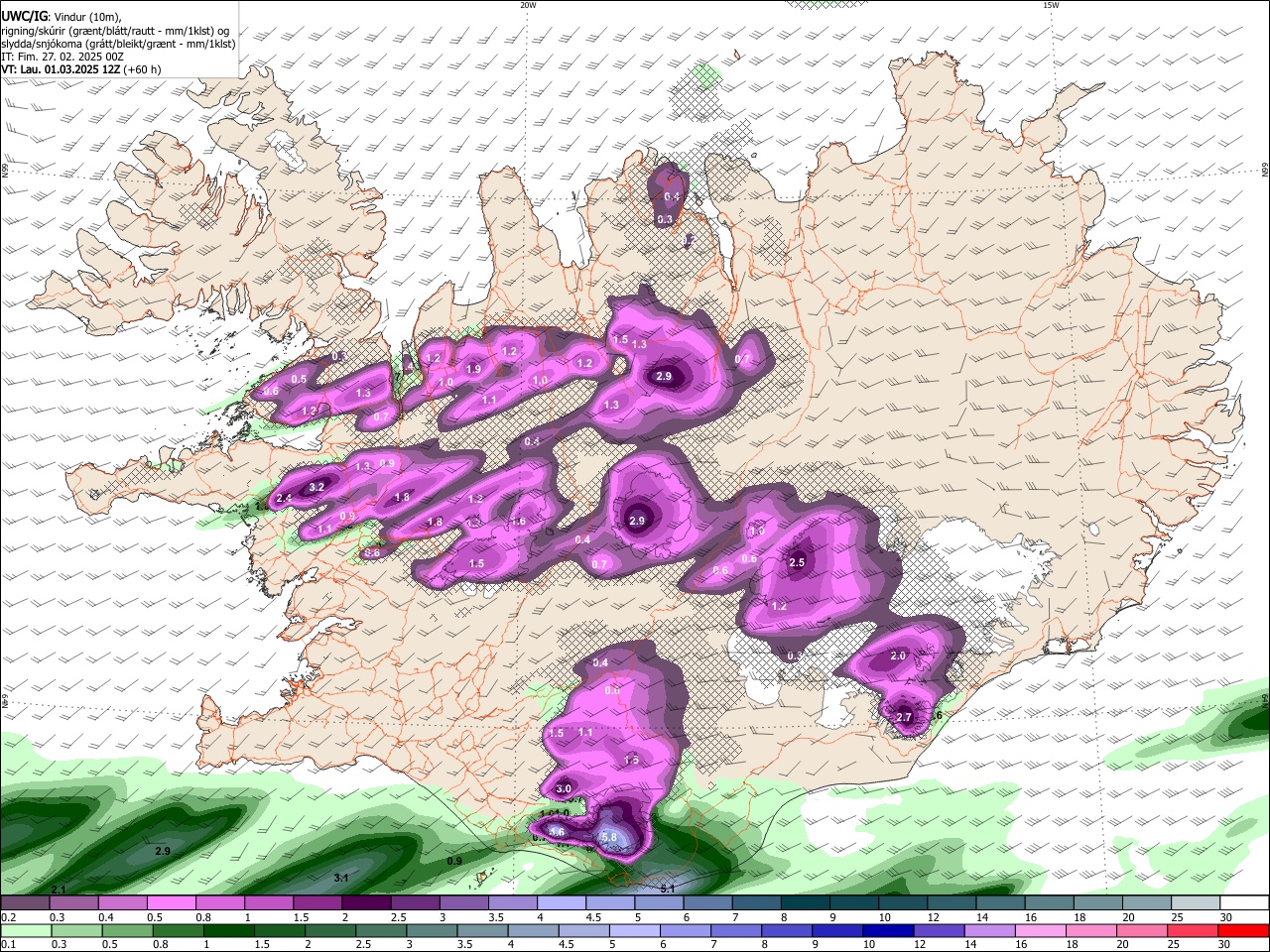Click the 5.8 precipitation value on south coast
This screenshot has width=1270, height=952.
pyautogui.click(x=609, y=838)
